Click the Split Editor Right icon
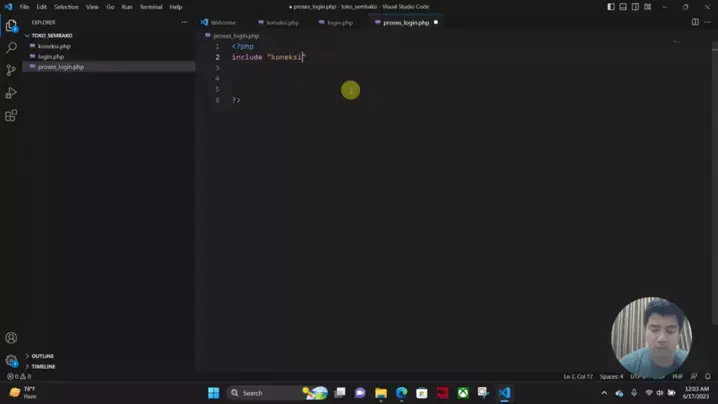Viewport: 718px width, 404px height. click(x=695, y=22)
